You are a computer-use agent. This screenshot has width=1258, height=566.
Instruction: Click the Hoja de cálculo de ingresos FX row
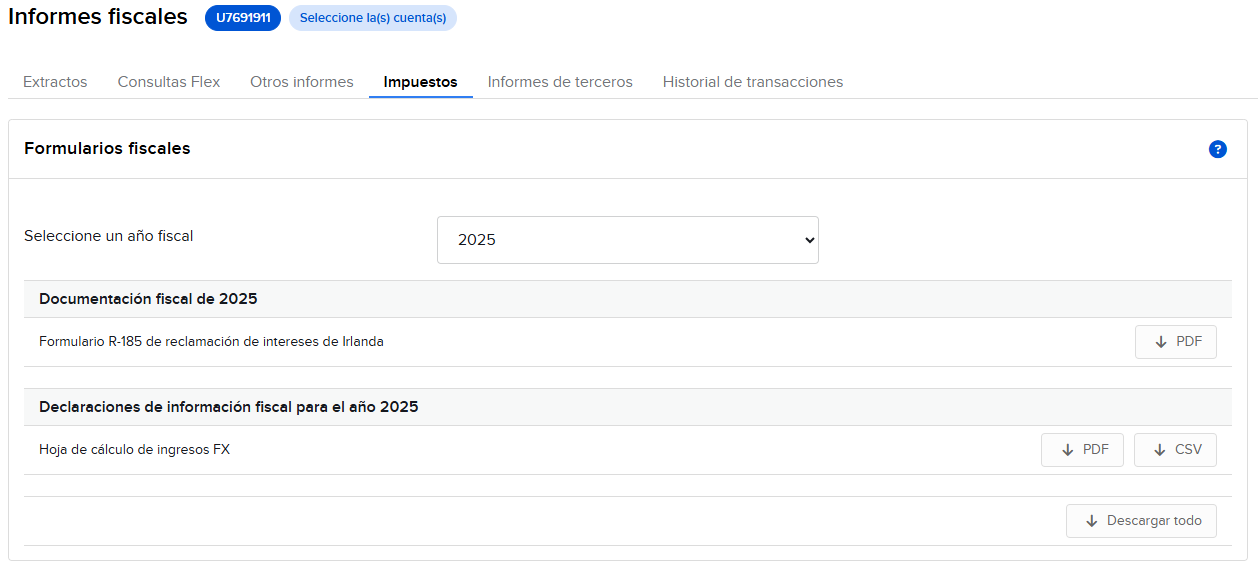pyautogui.click(x=134, y=450)
